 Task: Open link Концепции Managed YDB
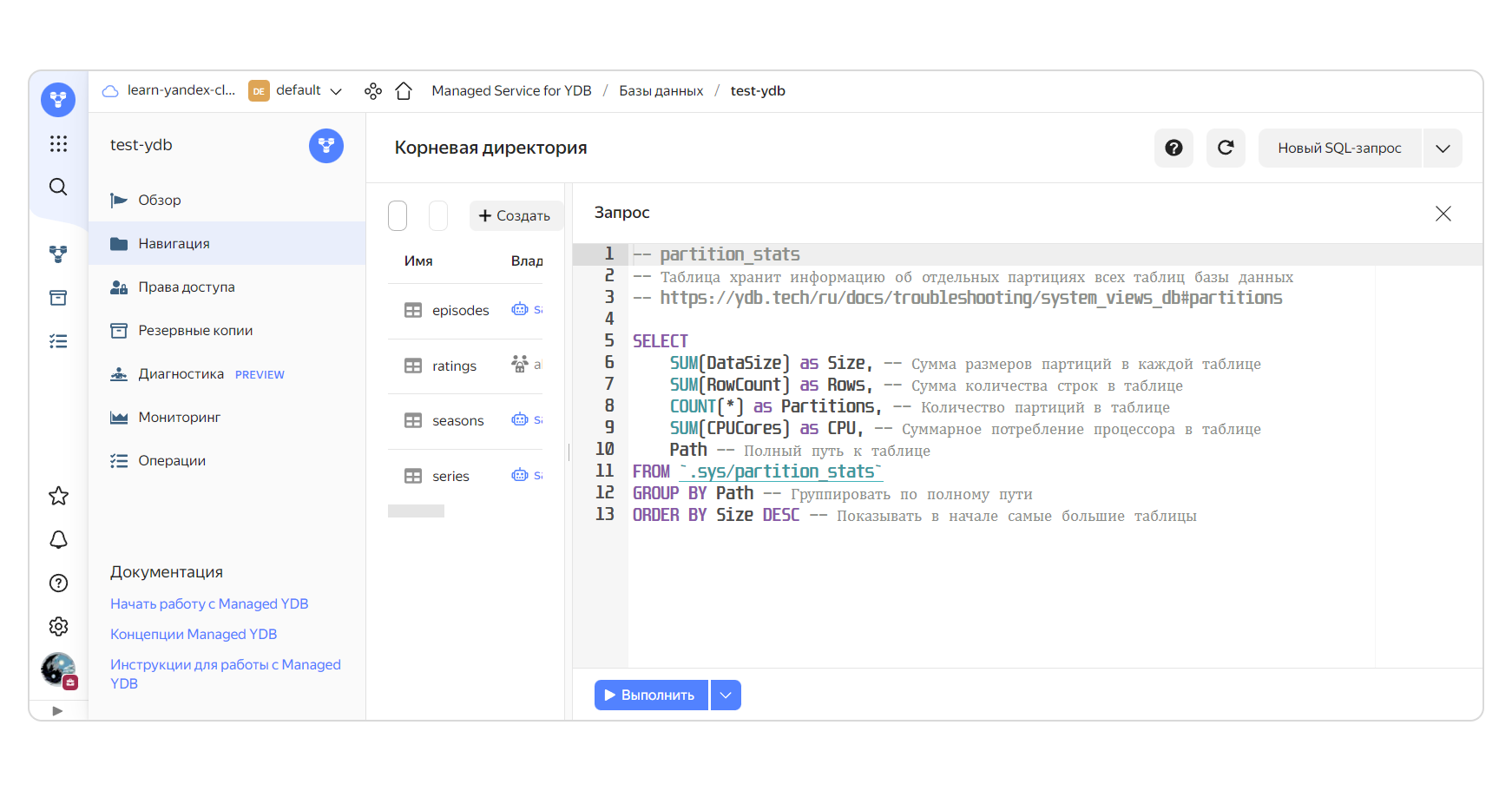(194, 635)
